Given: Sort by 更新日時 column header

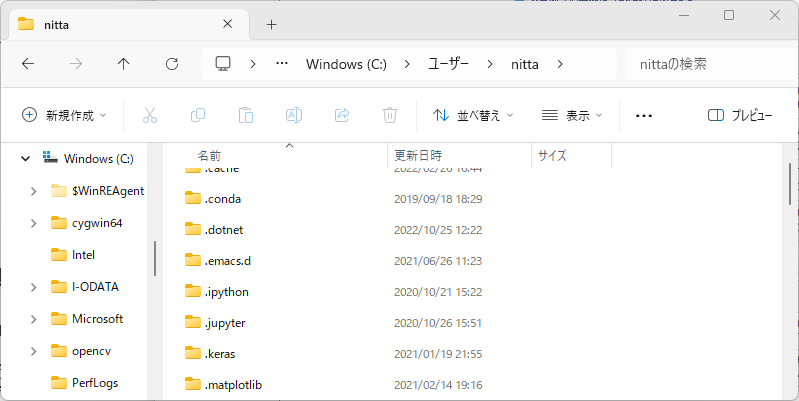Looking at the screenshot, I should click(418, 156).
